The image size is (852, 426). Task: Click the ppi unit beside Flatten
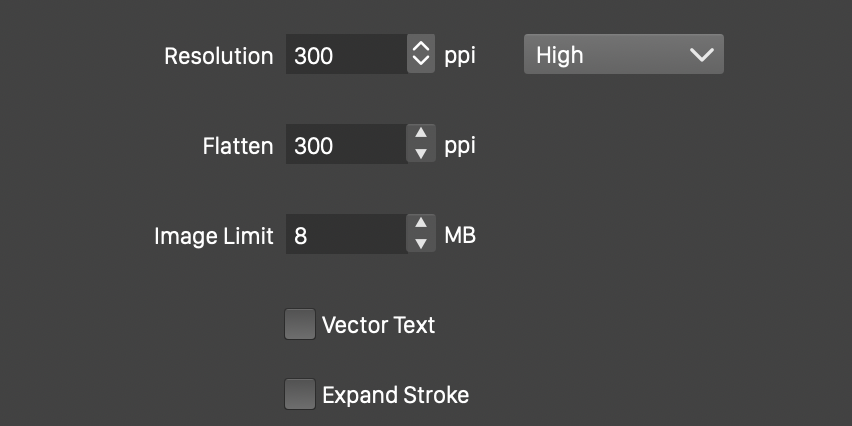[x=460, y=146]
